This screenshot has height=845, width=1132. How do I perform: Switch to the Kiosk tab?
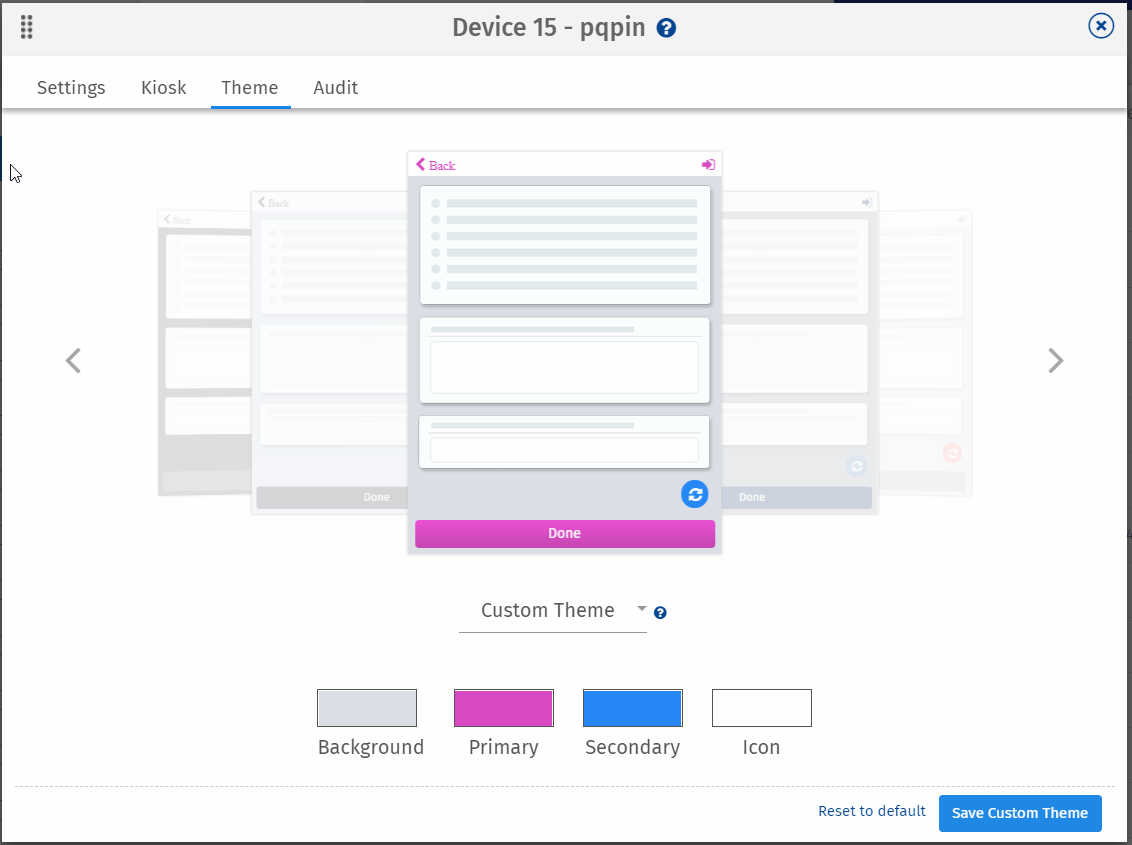163,88
